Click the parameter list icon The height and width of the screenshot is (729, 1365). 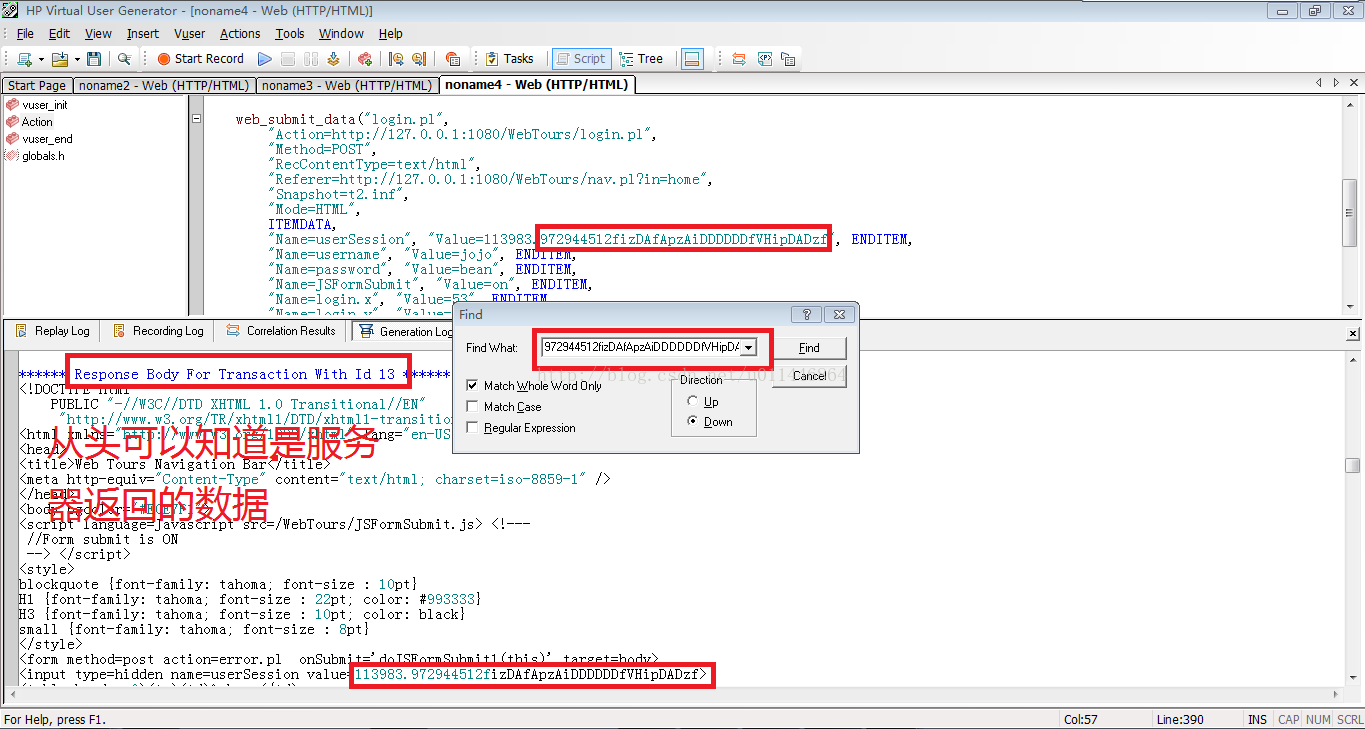[x=764, y=59]
